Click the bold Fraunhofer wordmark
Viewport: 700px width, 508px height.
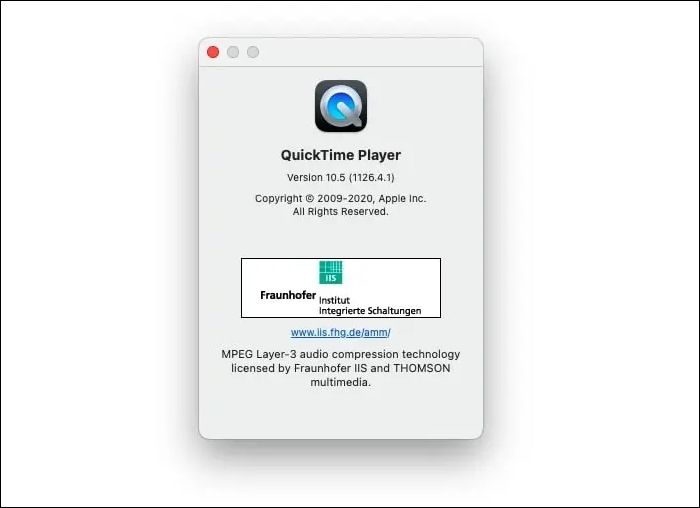(x=288, y=295)
